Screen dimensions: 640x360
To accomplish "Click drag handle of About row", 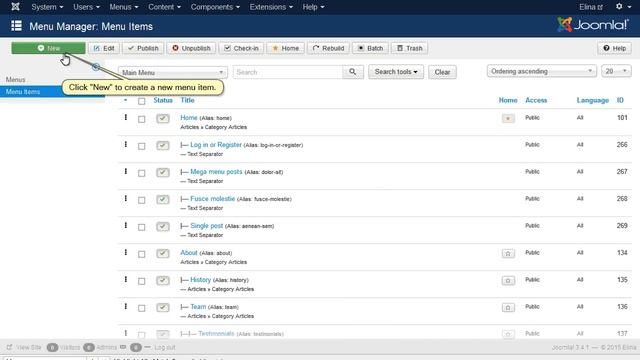I will click(x=126, y=252).
